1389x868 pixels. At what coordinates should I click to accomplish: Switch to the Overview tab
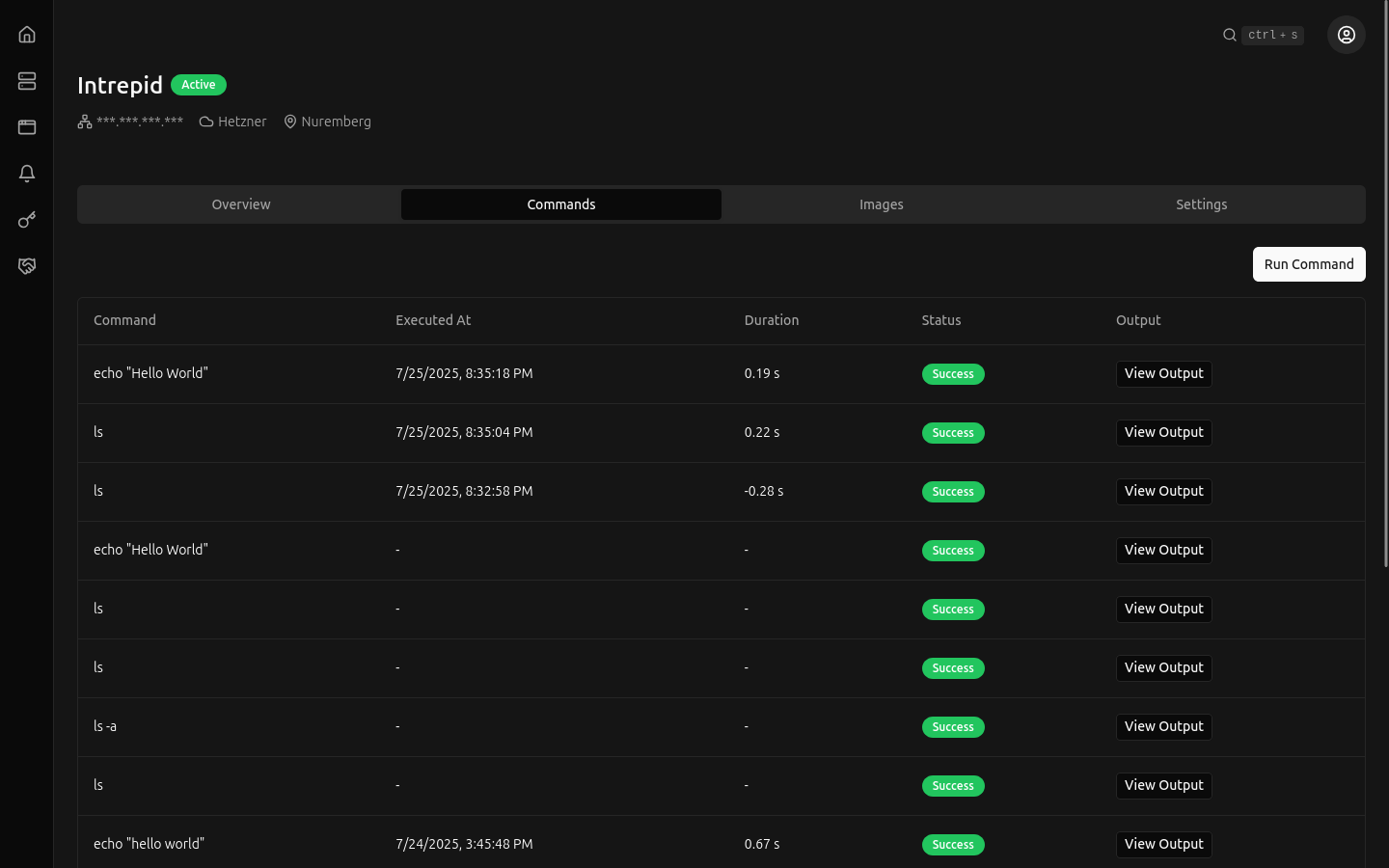[x=241, y=204]
